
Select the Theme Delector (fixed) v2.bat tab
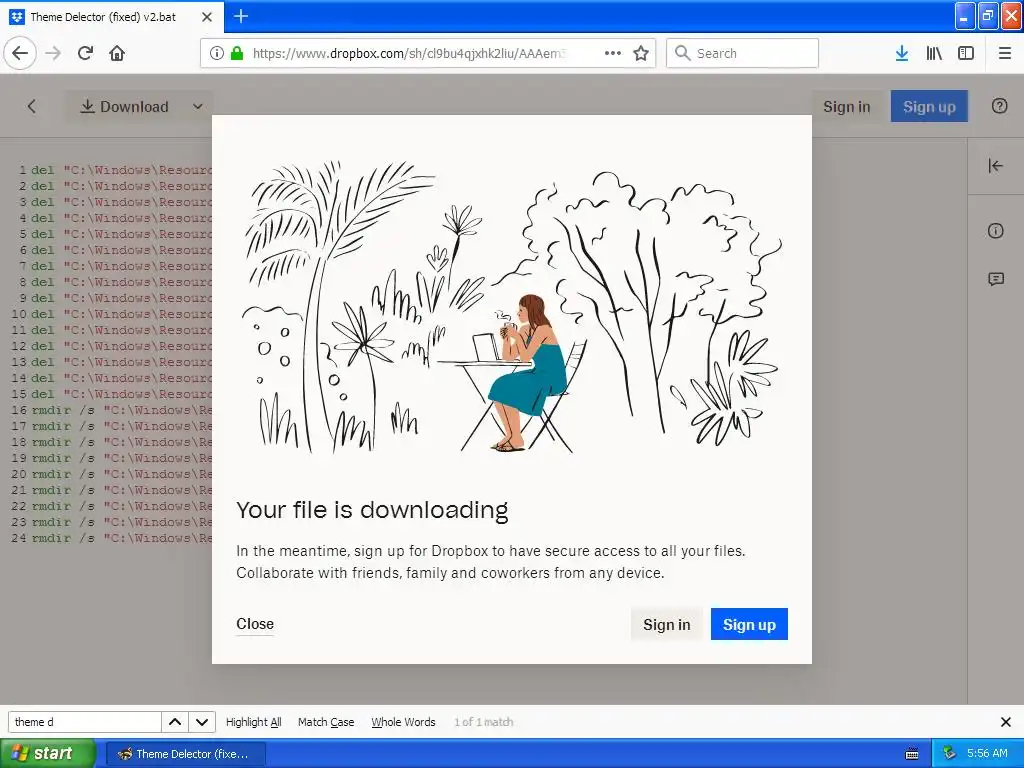pos(103,17)
